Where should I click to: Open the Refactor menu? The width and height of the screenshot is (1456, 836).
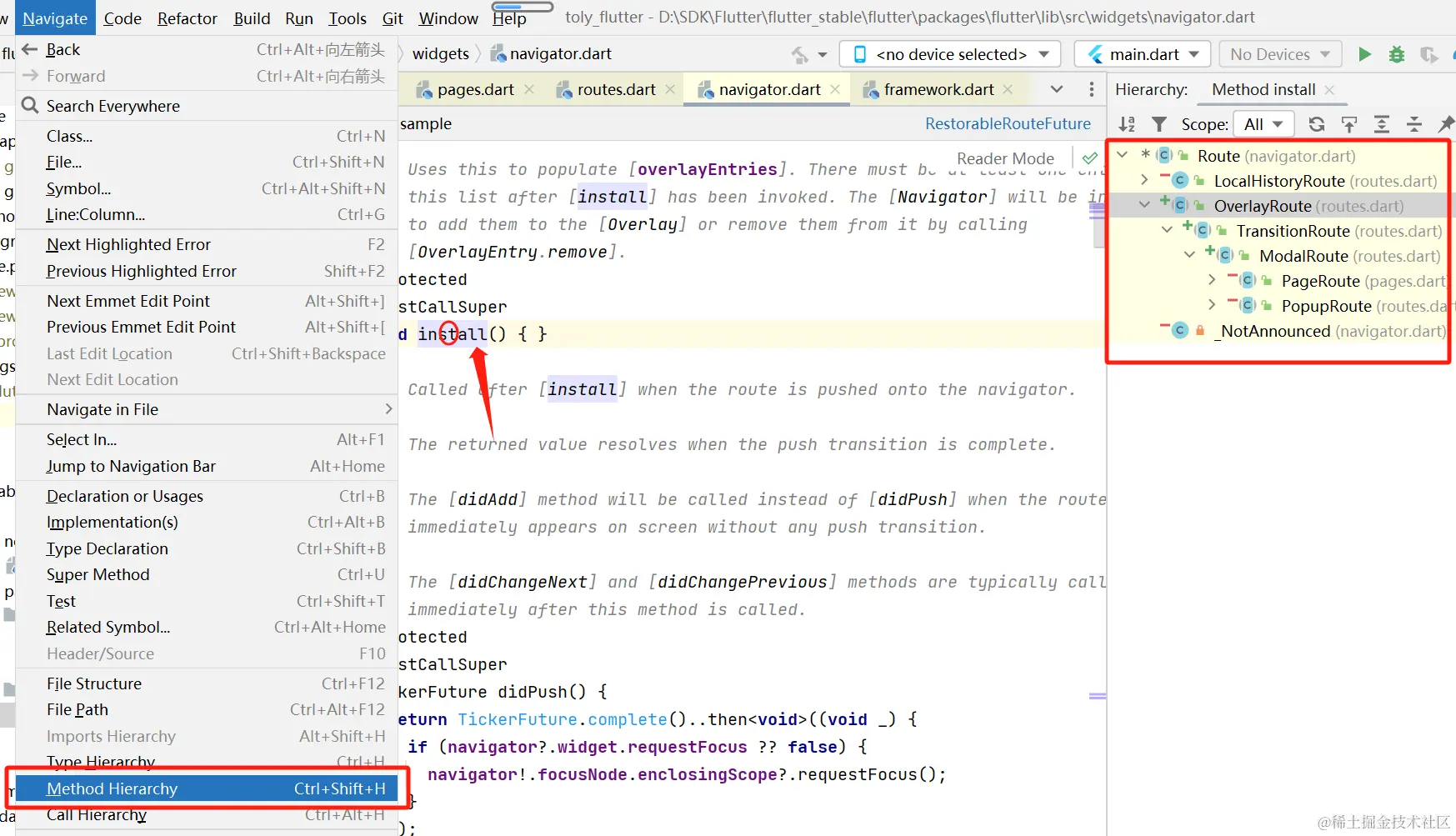[x=188, y=18]
